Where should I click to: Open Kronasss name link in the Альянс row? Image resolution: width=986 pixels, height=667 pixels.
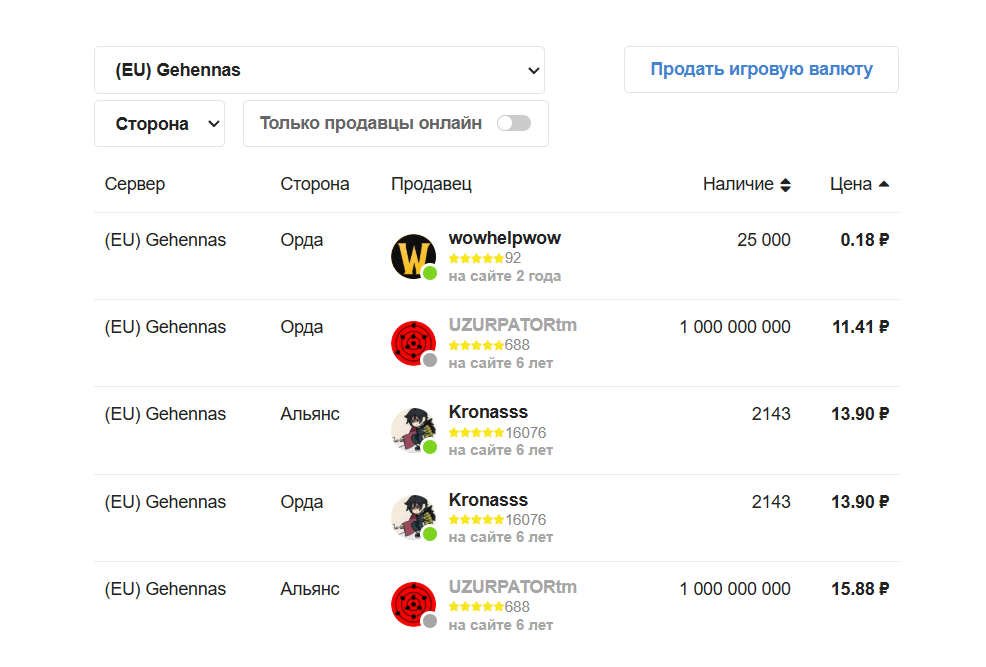click(488, 412)
